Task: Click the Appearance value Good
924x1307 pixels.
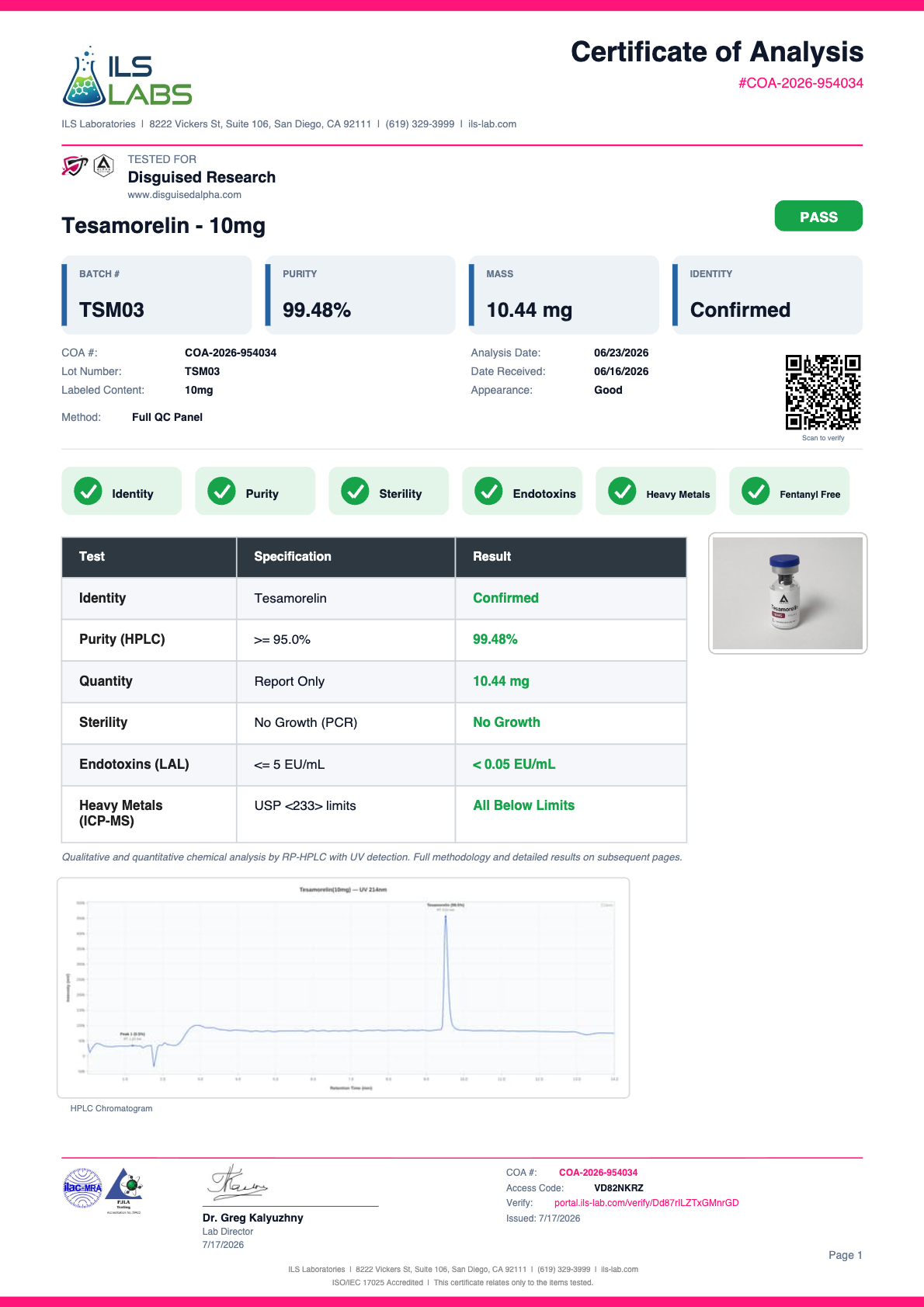Action: (x=608, y=390)
